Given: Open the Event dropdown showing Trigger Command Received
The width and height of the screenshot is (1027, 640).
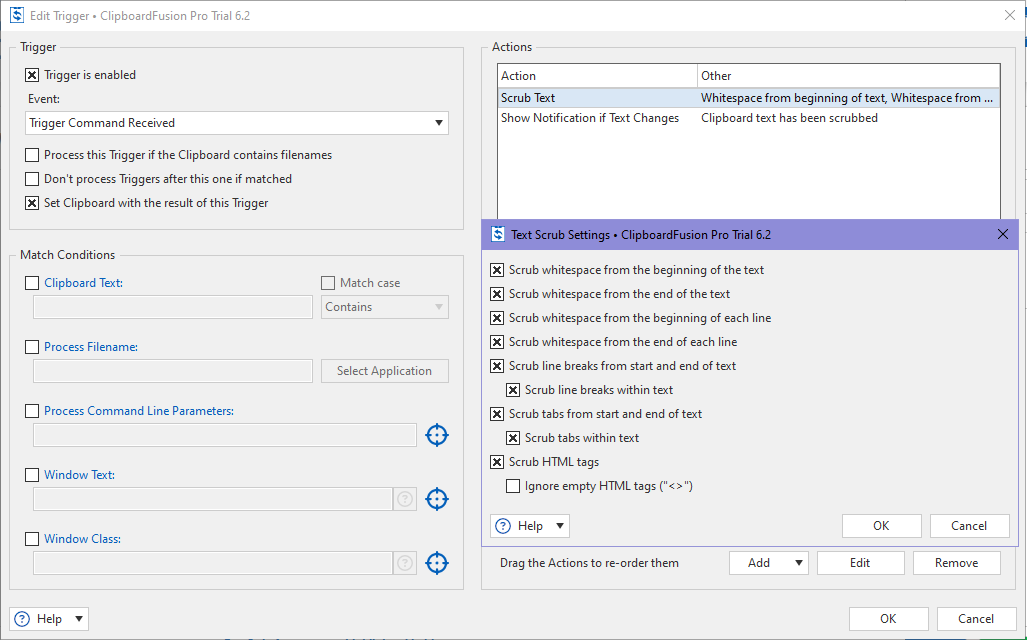Looking at the screenshot, I should click(237, 123).
